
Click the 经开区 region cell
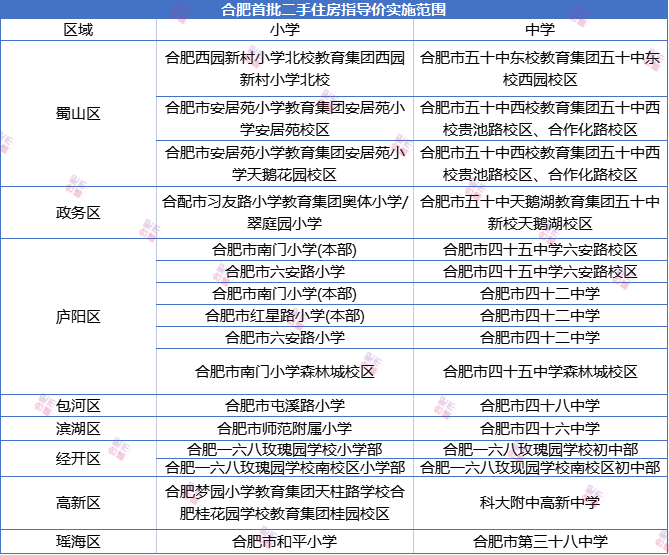(79, 459)
